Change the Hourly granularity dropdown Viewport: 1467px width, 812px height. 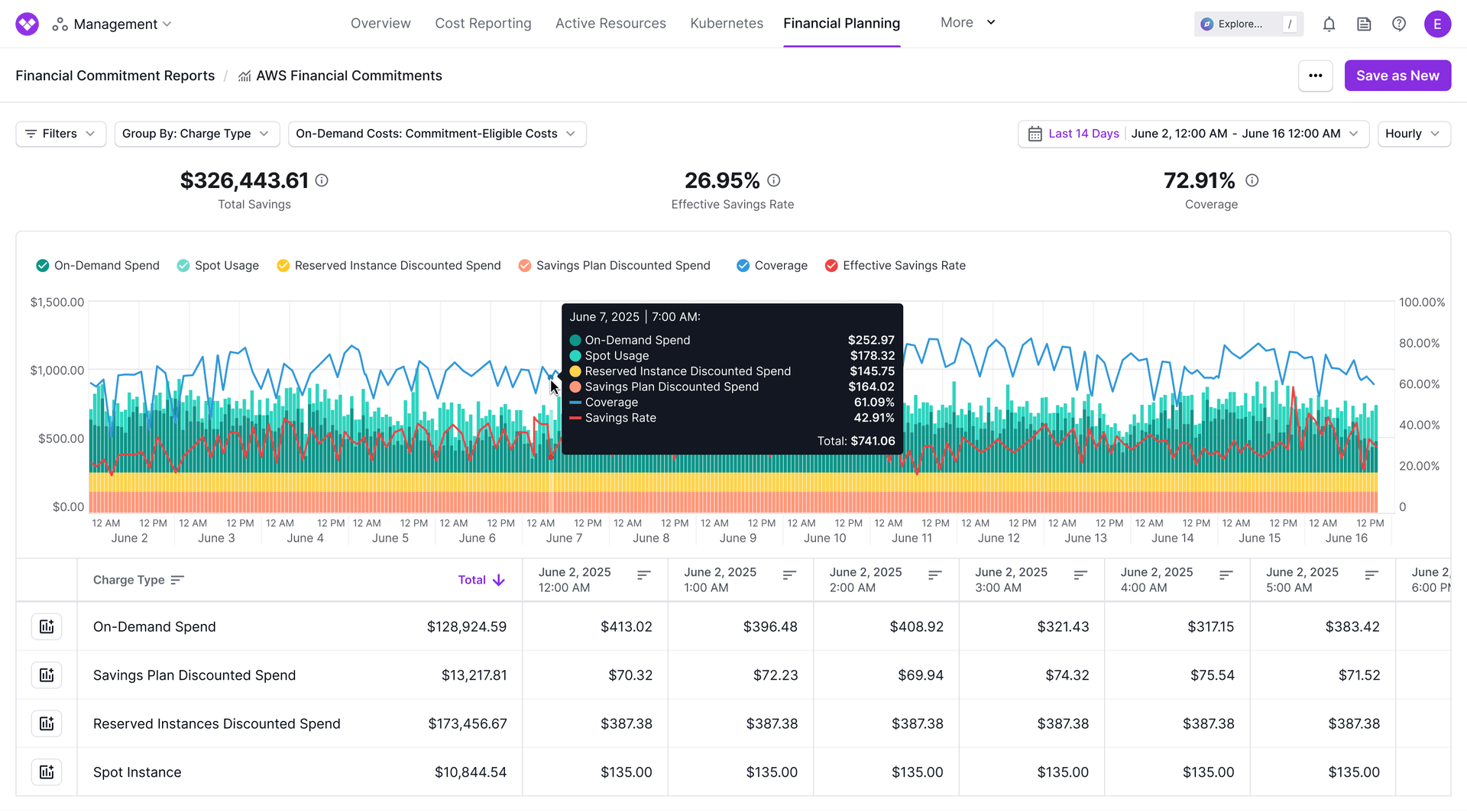tap(1413, 134)
